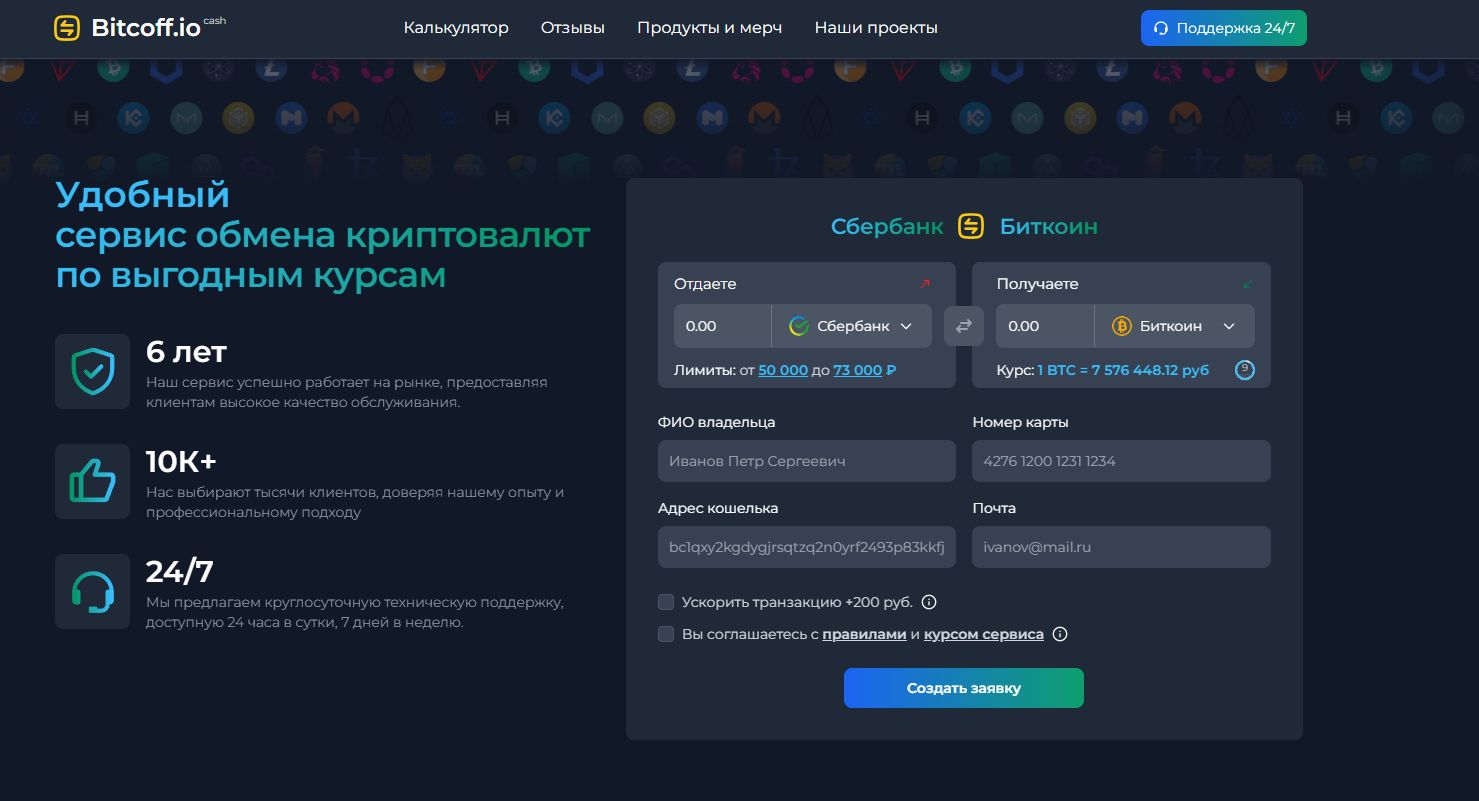Set minimum limit 50 000
The height and width of the screenshot is (801, 1479).
[x=783, y=370]
